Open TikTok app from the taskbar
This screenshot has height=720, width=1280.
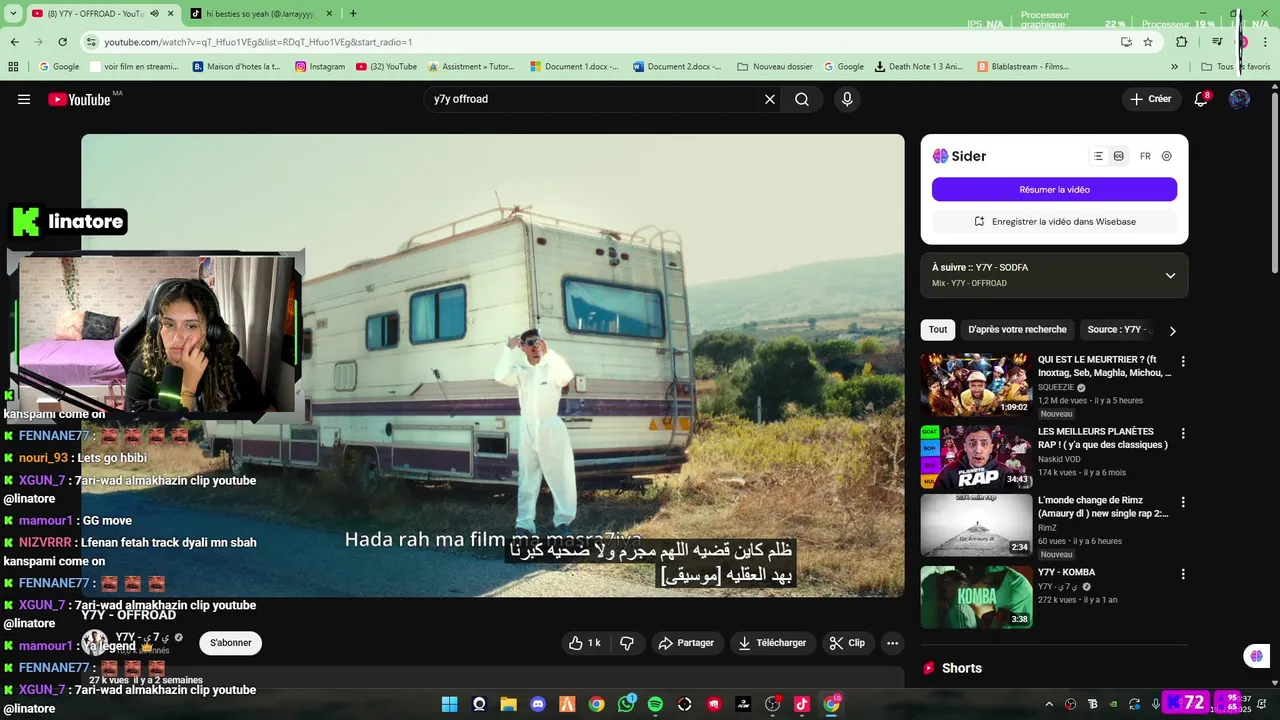(x=802, y=704)
